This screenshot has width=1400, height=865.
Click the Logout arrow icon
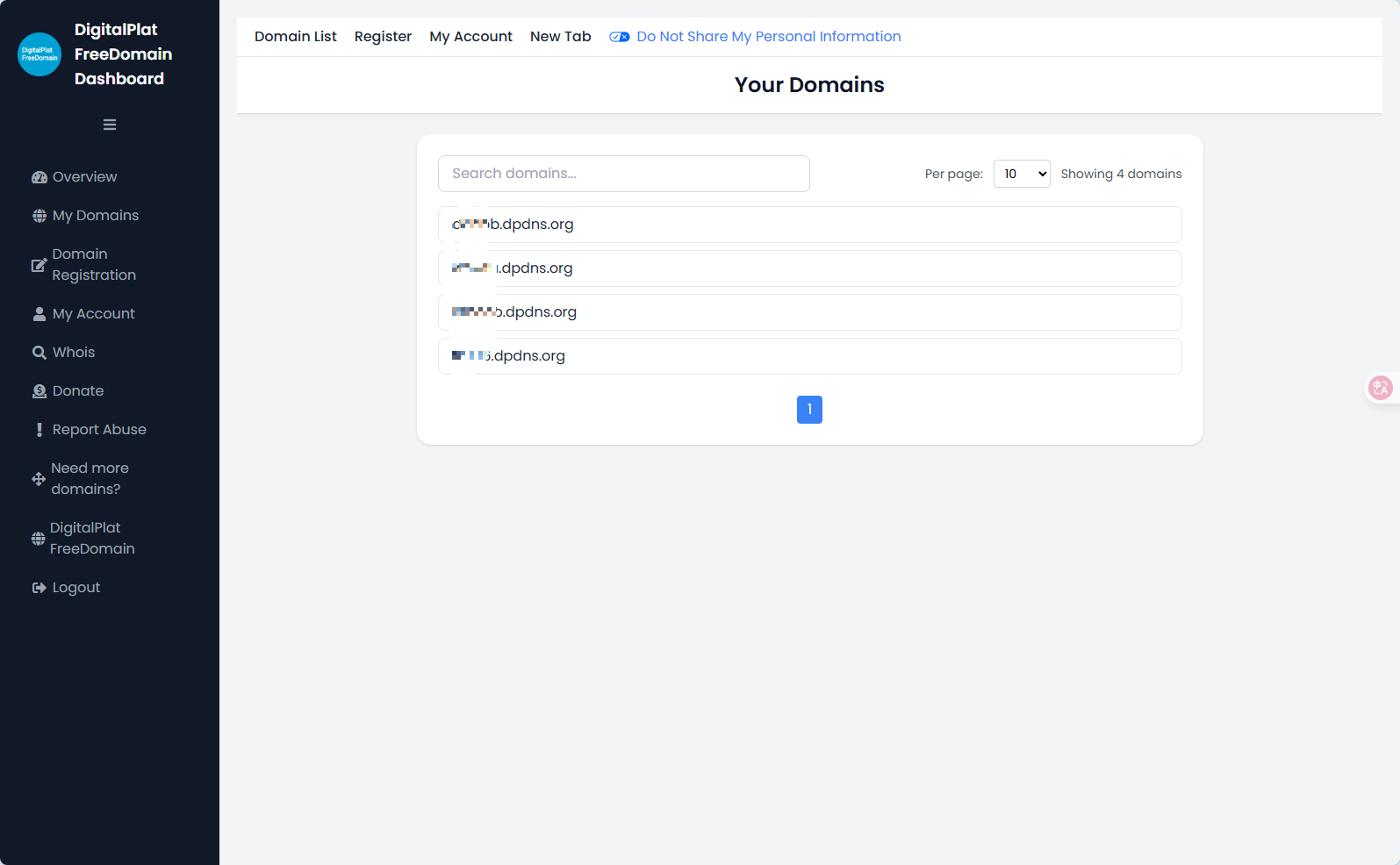pyautogui.click(x=39, y=588)
